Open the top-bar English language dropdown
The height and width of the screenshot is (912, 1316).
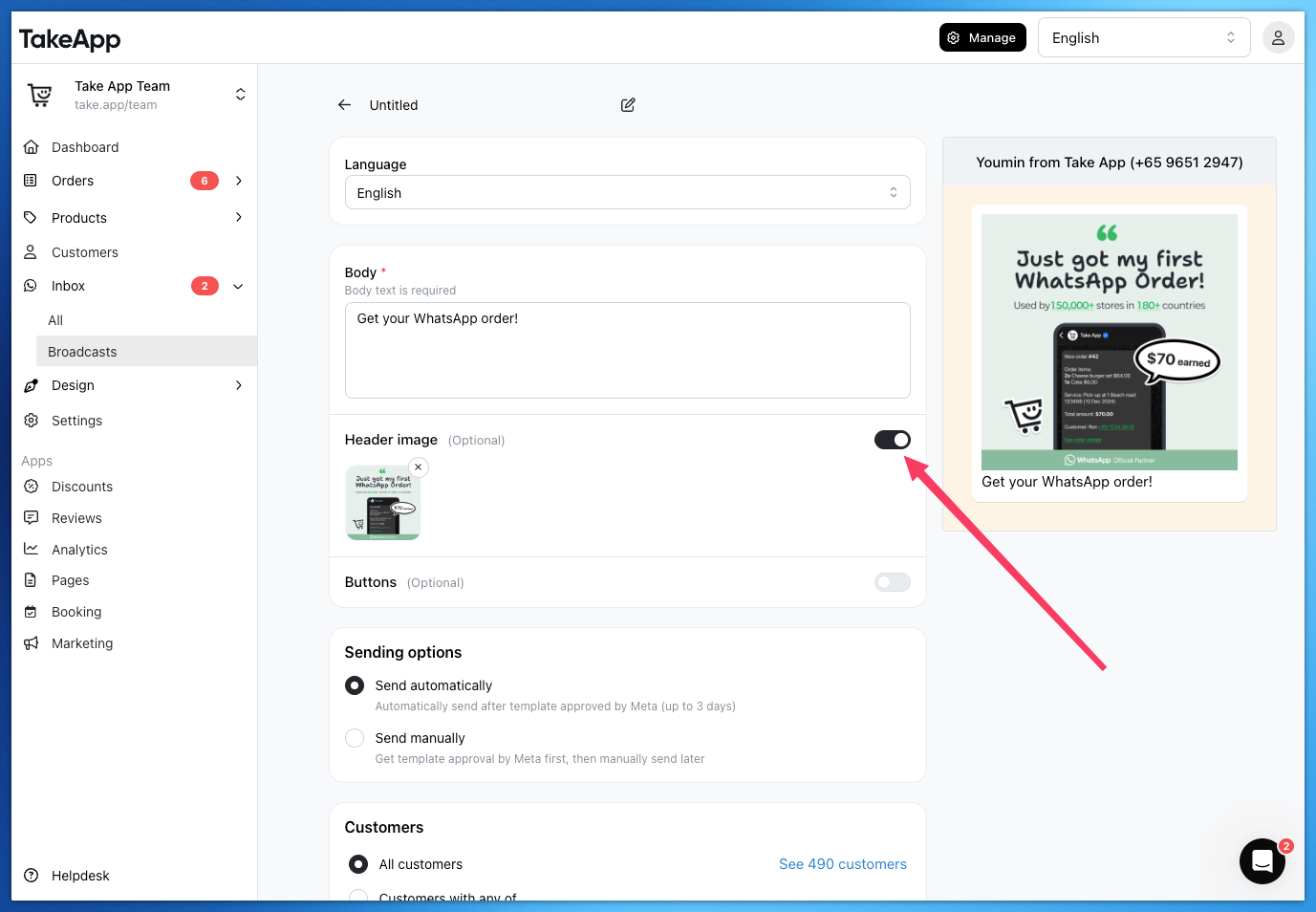coord(1144,38)
